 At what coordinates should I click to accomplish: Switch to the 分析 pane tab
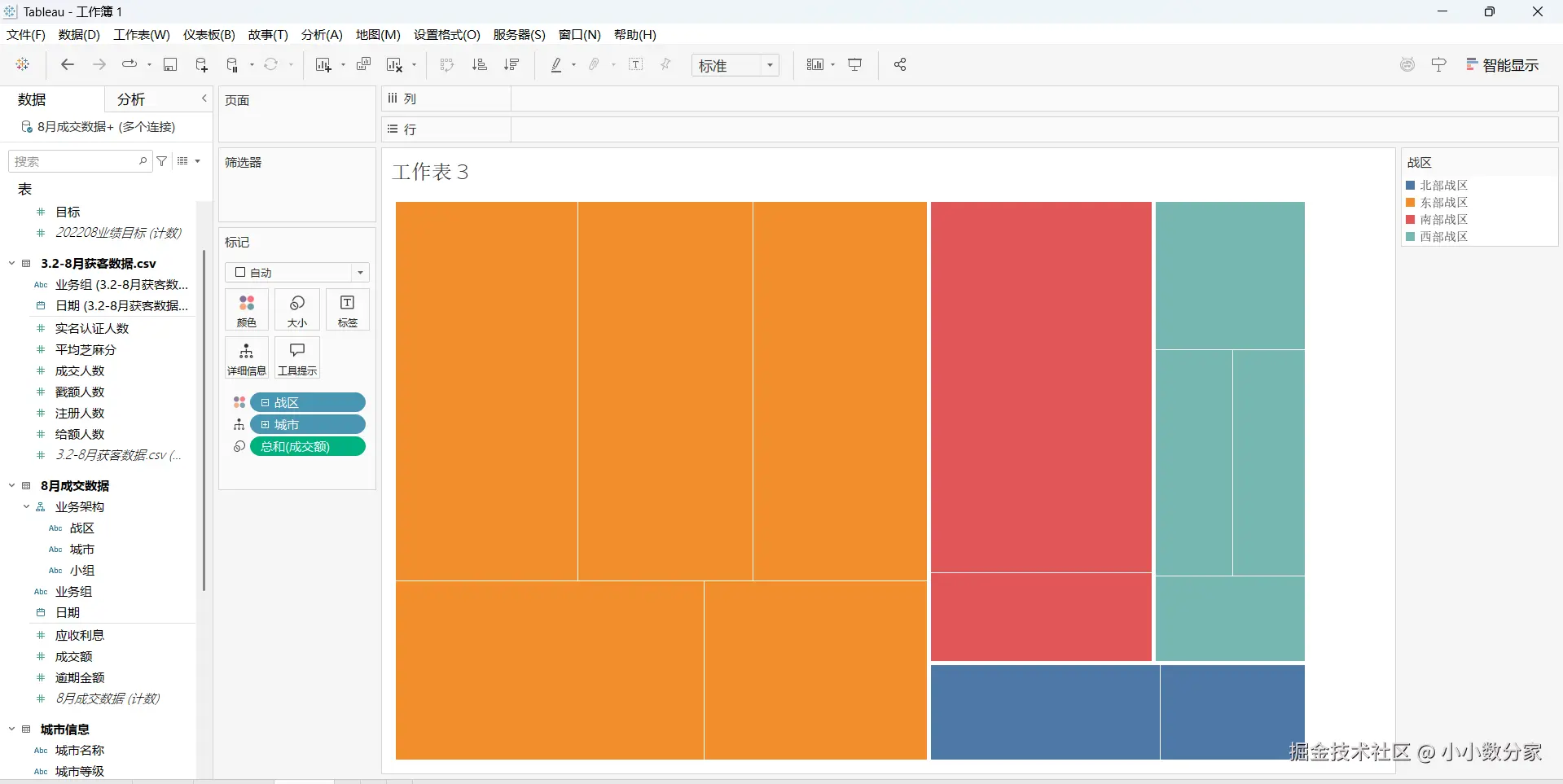131,99
